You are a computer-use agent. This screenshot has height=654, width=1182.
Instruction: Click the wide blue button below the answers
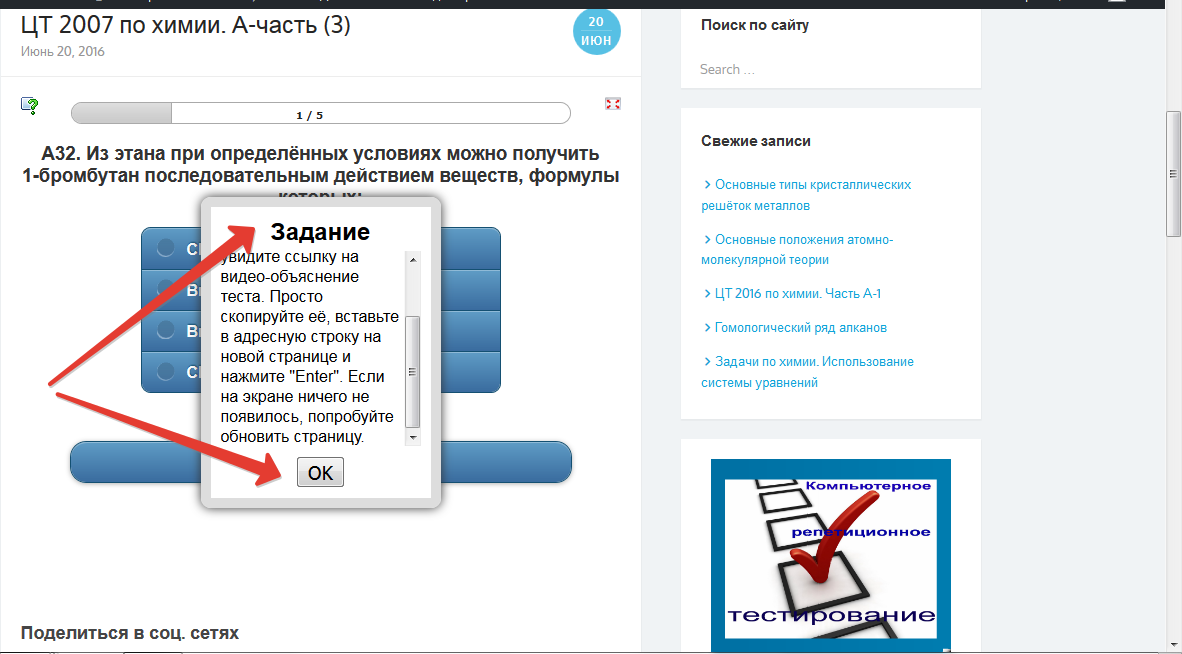pyautogui.click(x=321, y=462)
